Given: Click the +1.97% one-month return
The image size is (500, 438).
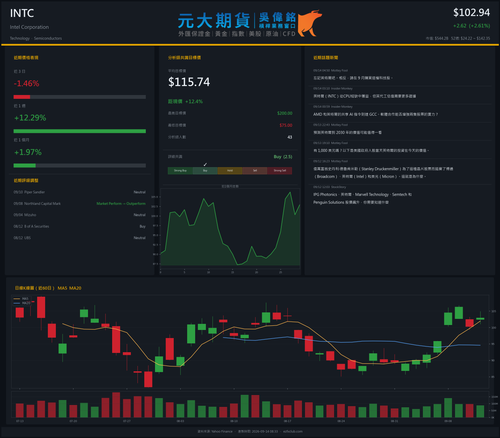Looking at the screenshot, I should pos(28,152).
